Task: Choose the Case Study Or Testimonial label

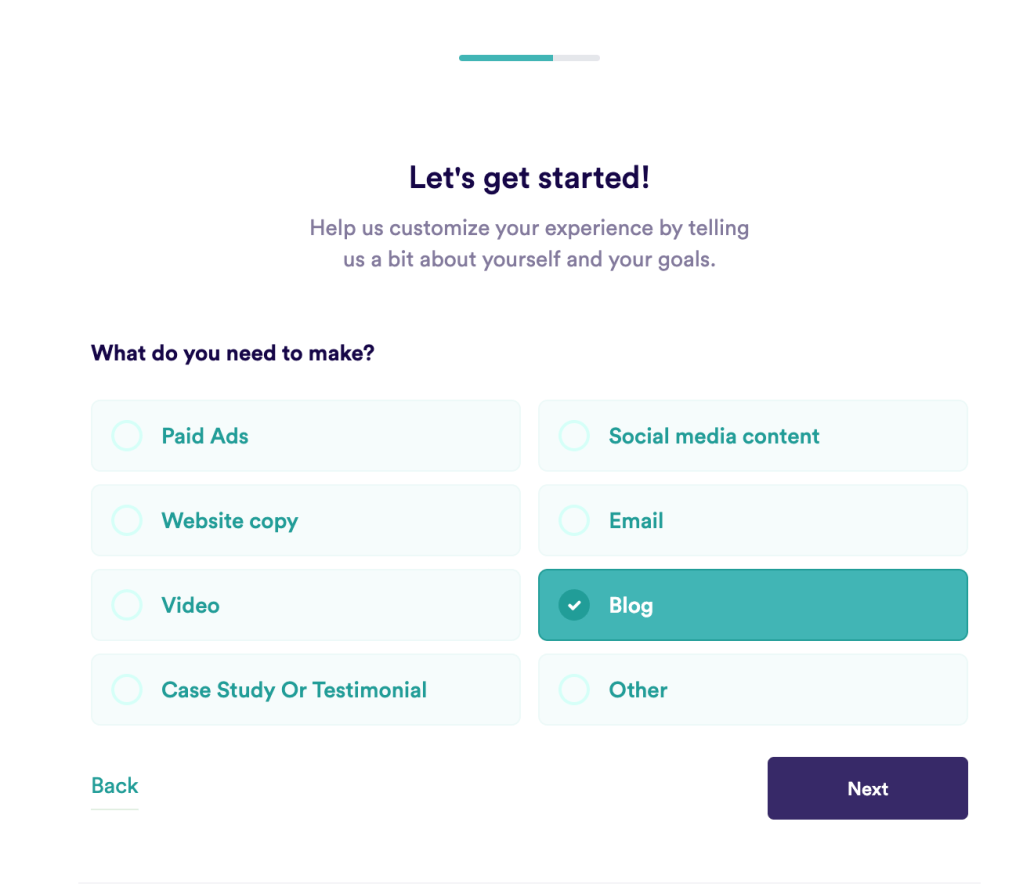Action: click(294, 690)
